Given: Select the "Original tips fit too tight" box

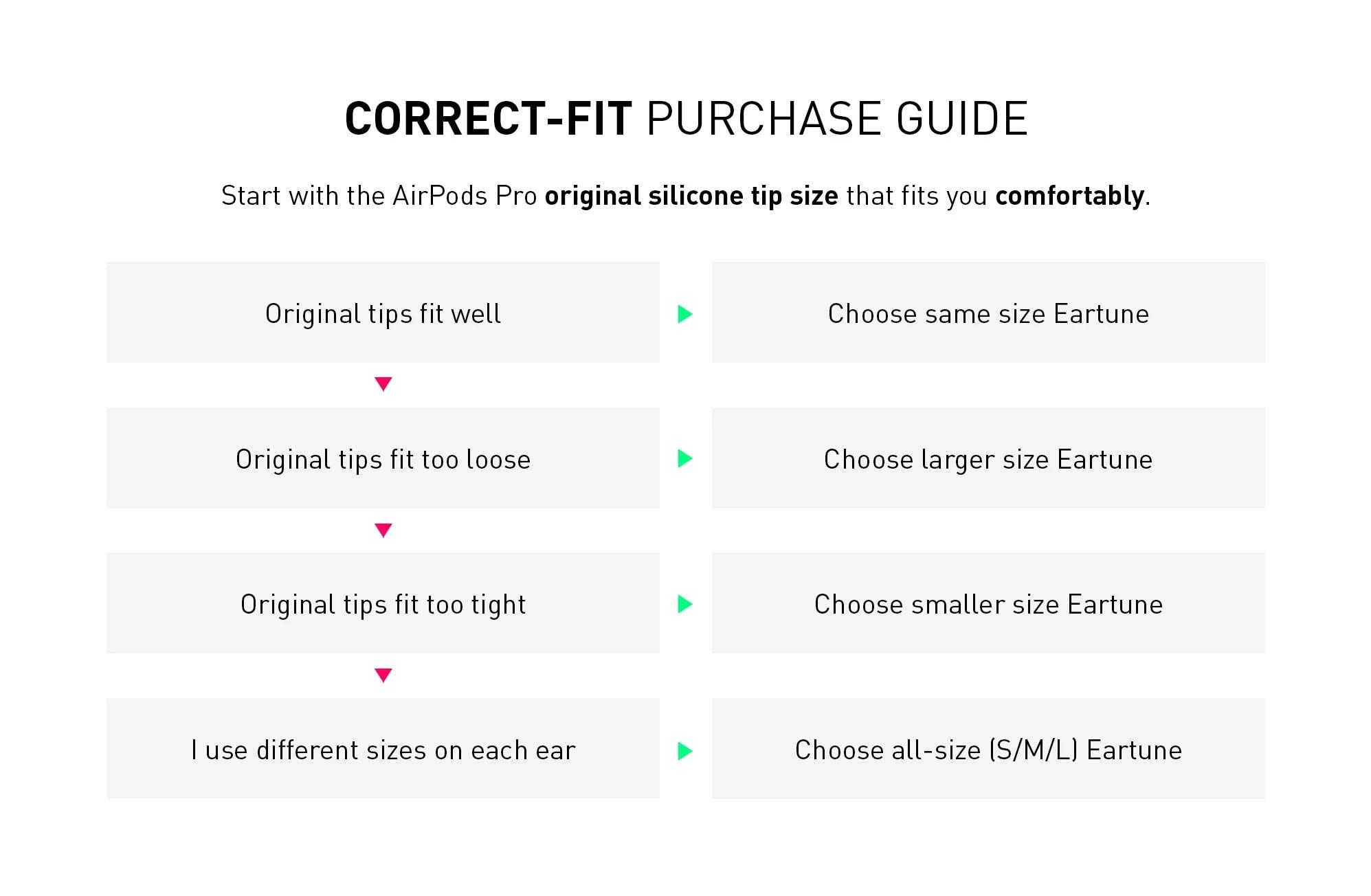Looking at the screenshot, I should 383,603.
